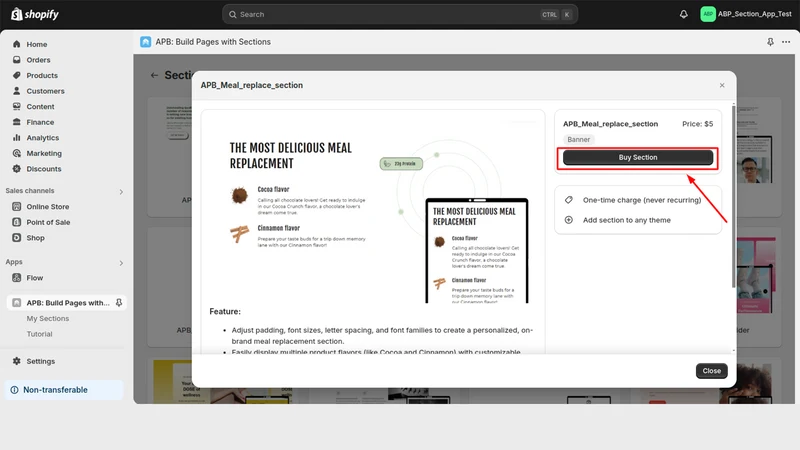Screen dimensions: 800x450
Task: Click the Finance bank icon
Action: coord(17,122)
